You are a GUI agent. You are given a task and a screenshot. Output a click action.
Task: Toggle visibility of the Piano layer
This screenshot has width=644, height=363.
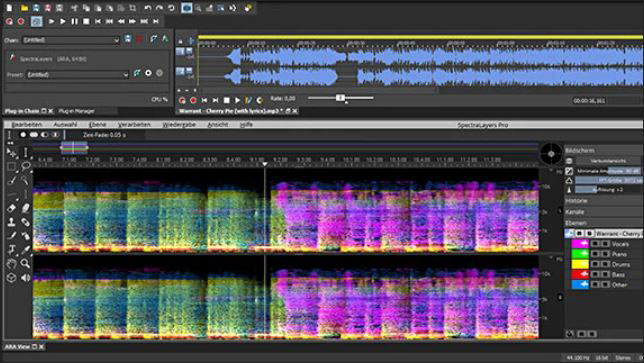[x=595, y=254]
